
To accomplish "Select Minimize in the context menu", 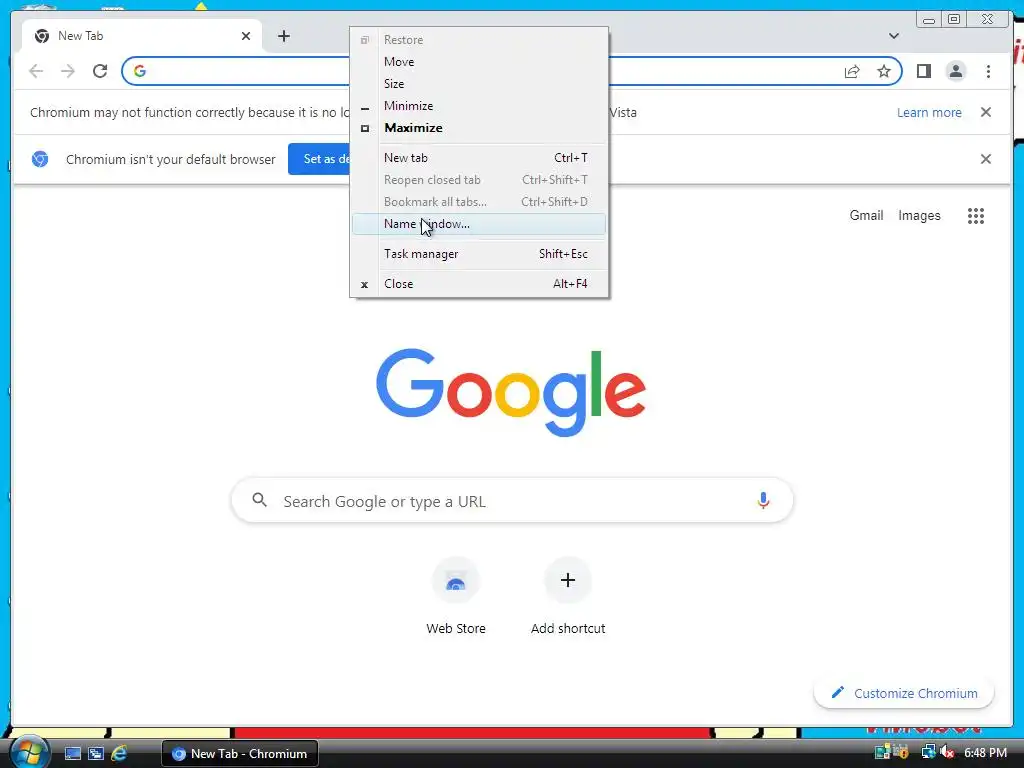I will pos(479,106).
